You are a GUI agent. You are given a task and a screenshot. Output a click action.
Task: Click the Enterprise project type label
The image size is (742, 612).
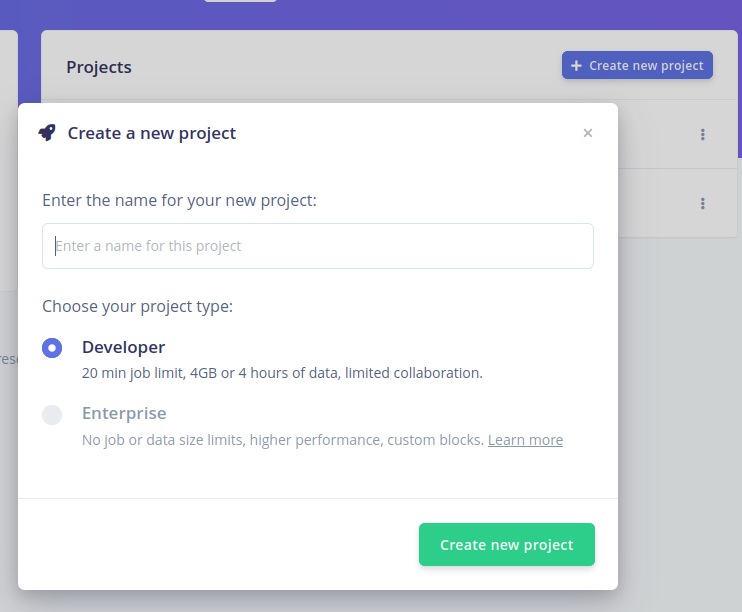(x=124, y=413)
